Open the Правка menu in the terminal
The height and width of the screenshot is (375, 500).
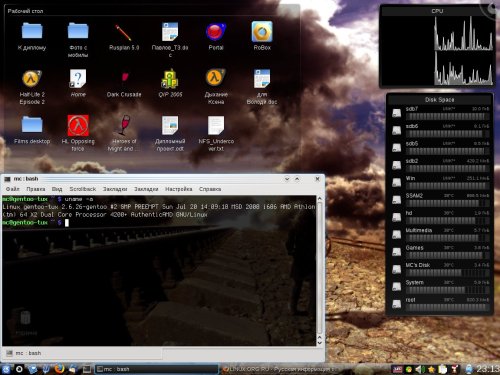point(36,189)
